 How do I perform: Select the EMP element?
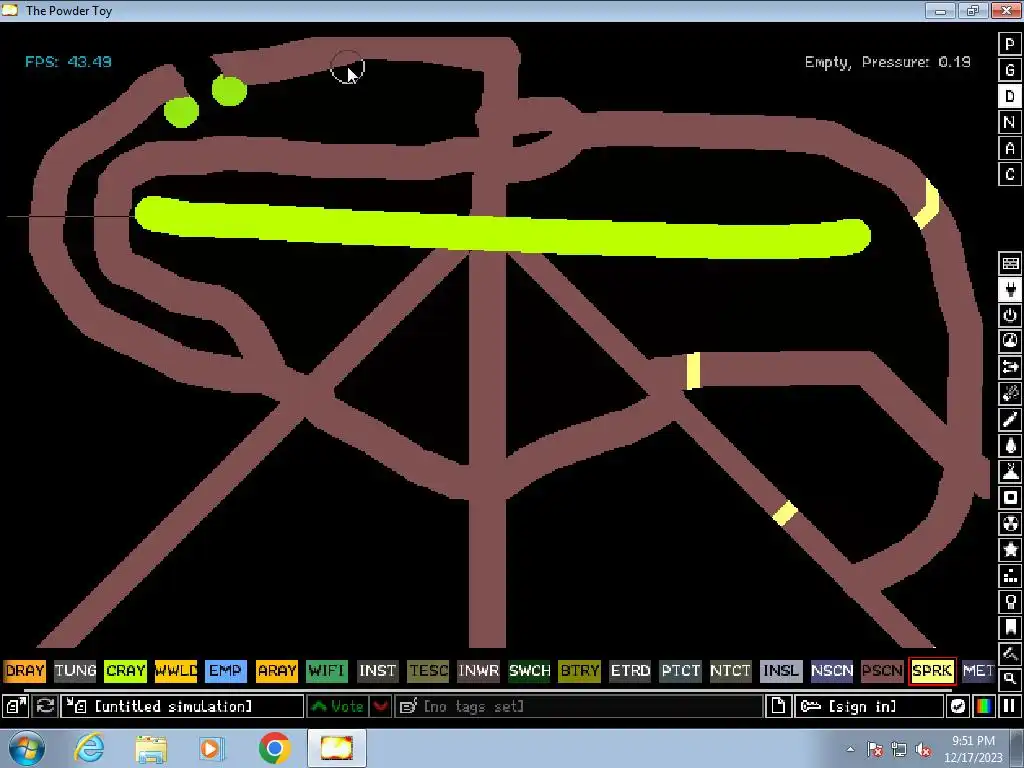click(x=226, y=671)
